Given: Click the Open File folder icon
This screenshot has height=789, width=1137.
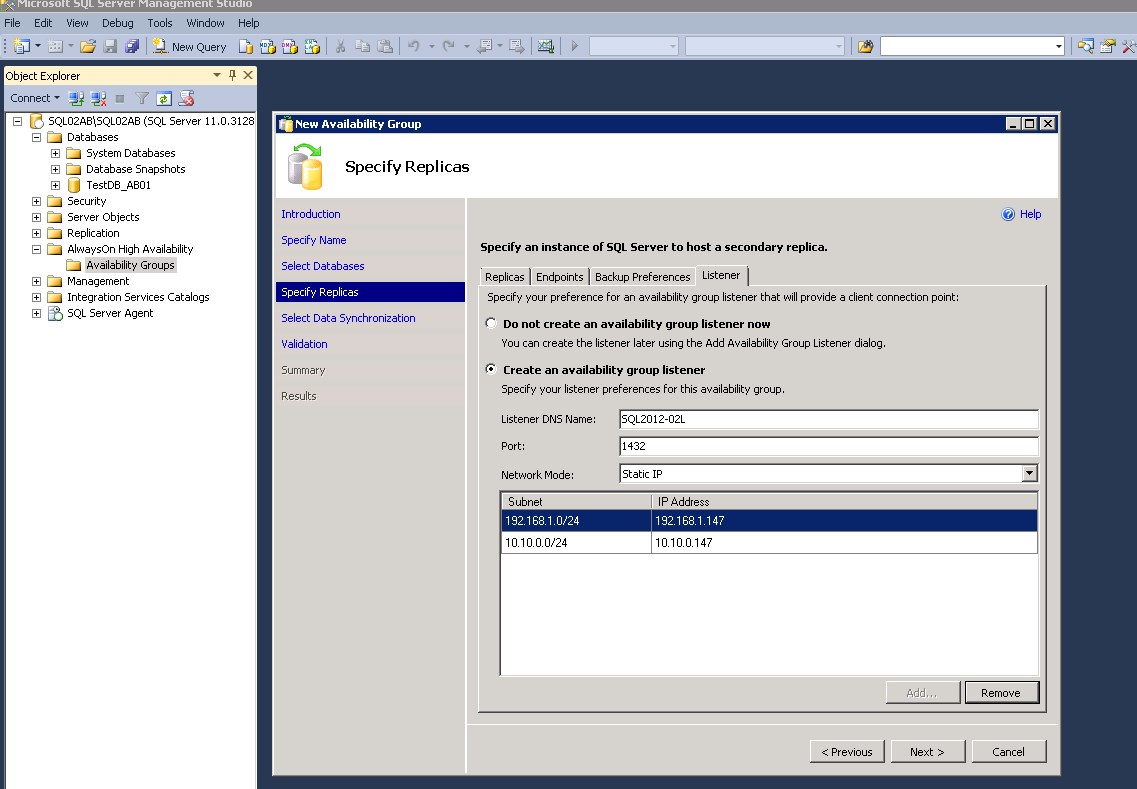Looking at the screenshot, I should pyautogui.click(x=88, y=46).
